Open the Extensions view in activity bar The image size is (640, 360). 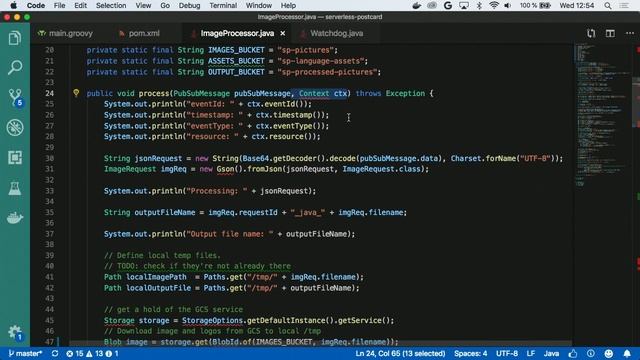click(x=15, y=158)
